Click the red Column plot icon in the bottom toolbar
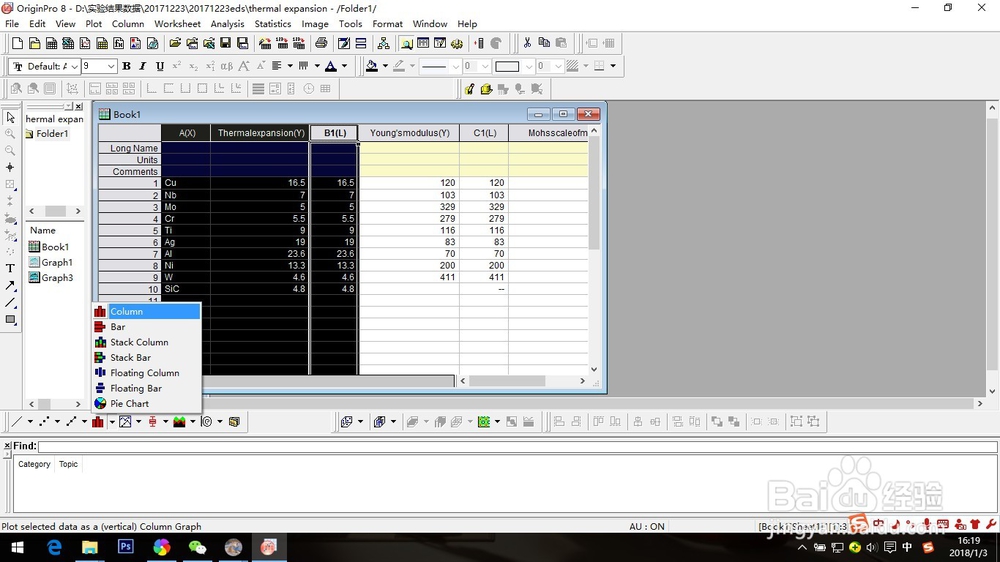 tap(98, 422)
